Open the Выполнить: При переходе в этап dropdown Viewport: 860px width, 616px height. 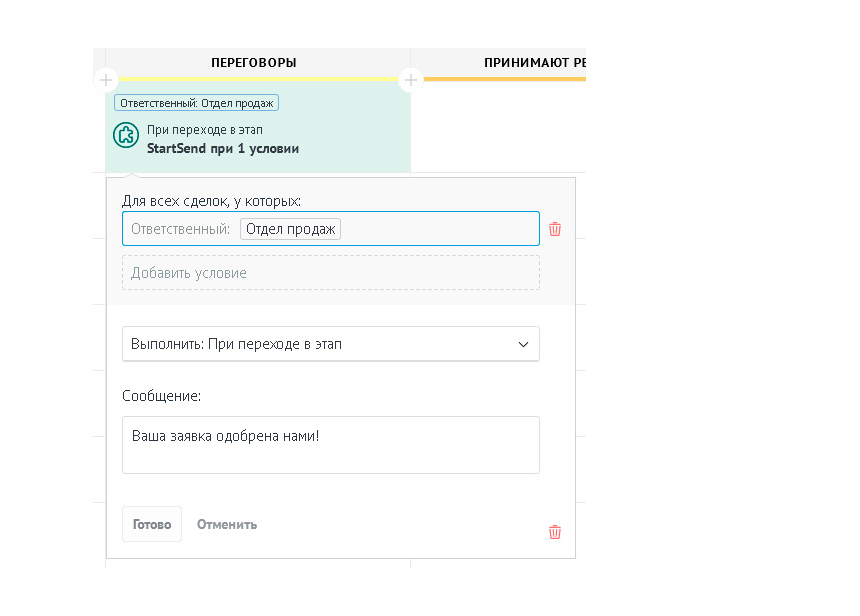point(330,344)
